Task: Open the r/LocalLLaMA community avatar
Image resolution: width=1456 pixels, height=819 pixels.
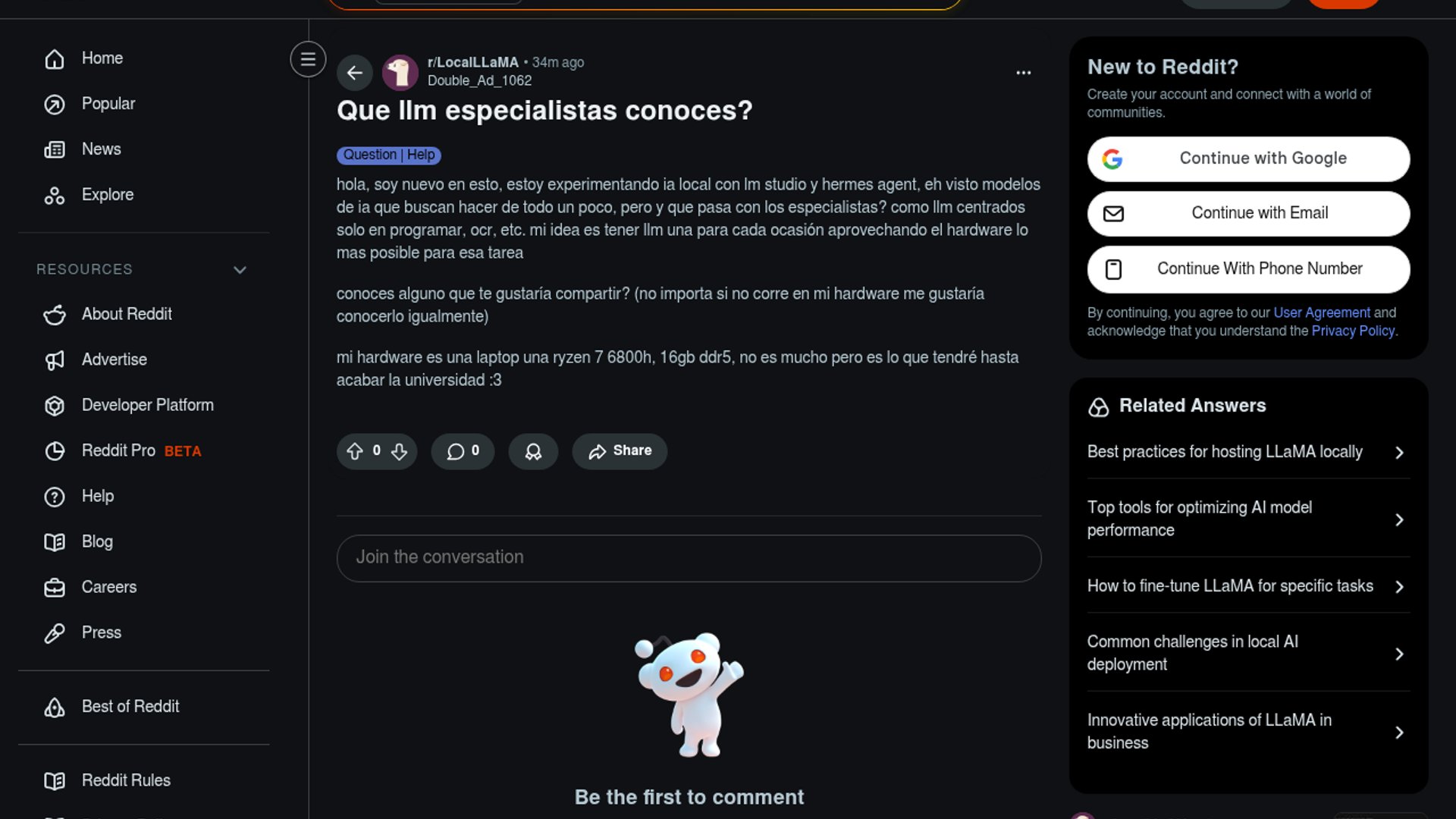Action: [x=400, y=73]
